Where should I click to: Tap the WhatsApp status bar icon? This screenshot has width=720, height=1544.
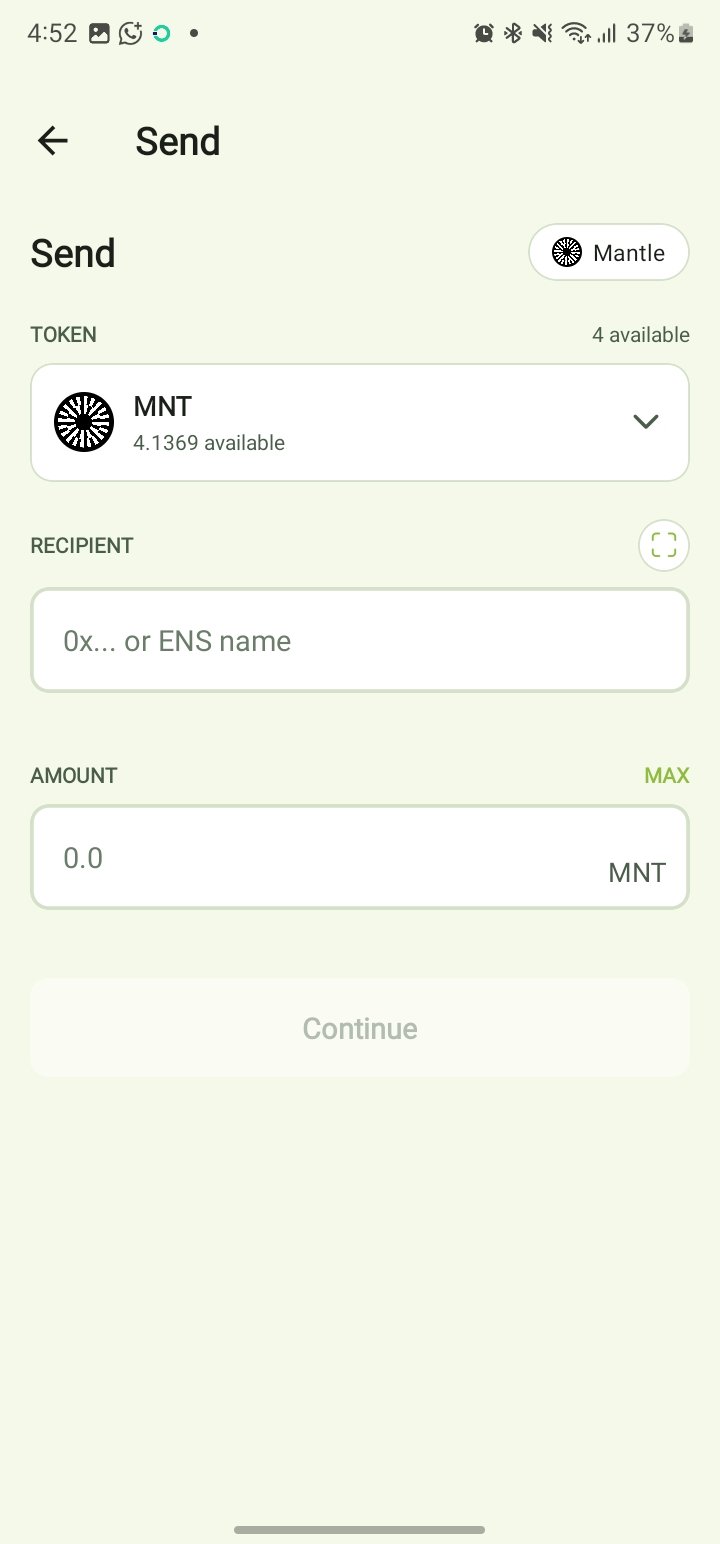point(130,33)
